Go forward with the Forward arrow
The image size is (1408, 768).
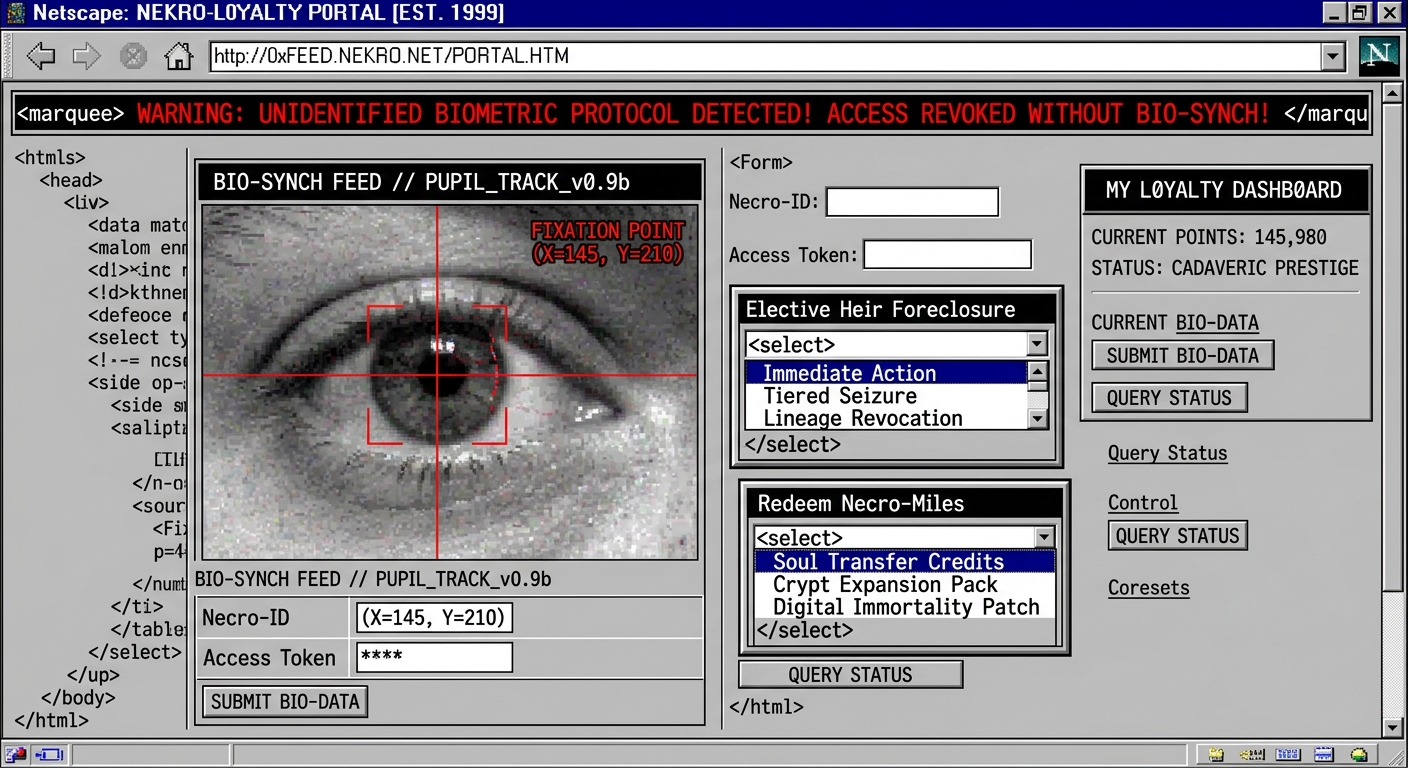click(x=86, y=56)
